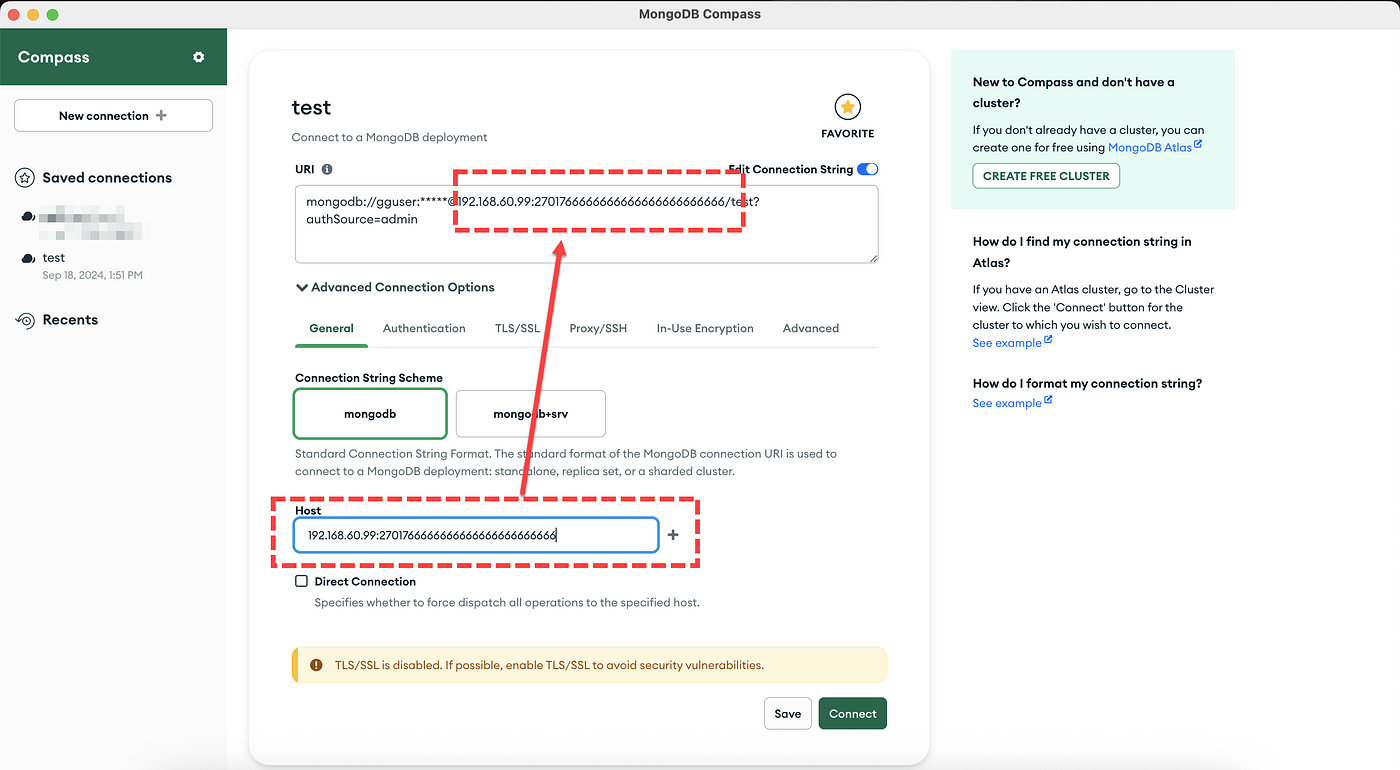Click CREATE FREE CLUSTER button
Viewport: 1400px width, 770px height.
pyautogui.click(x=1046, y=175)
